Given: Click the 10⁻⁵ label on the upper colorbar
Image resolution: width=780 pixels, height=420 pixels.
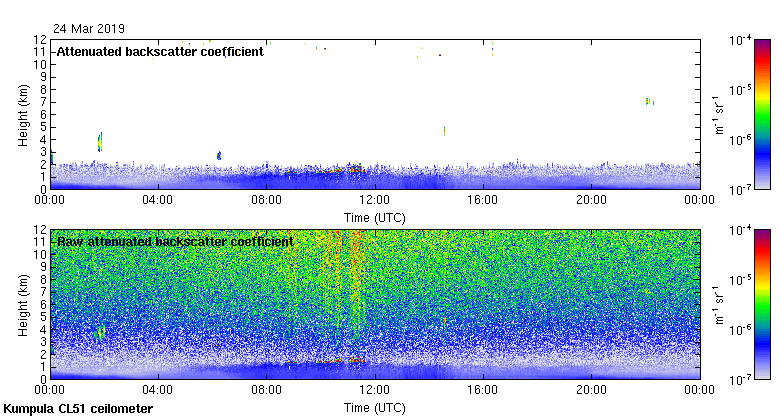Looking at the screenshot, I should pyautogui.click(x=740, y=90).
